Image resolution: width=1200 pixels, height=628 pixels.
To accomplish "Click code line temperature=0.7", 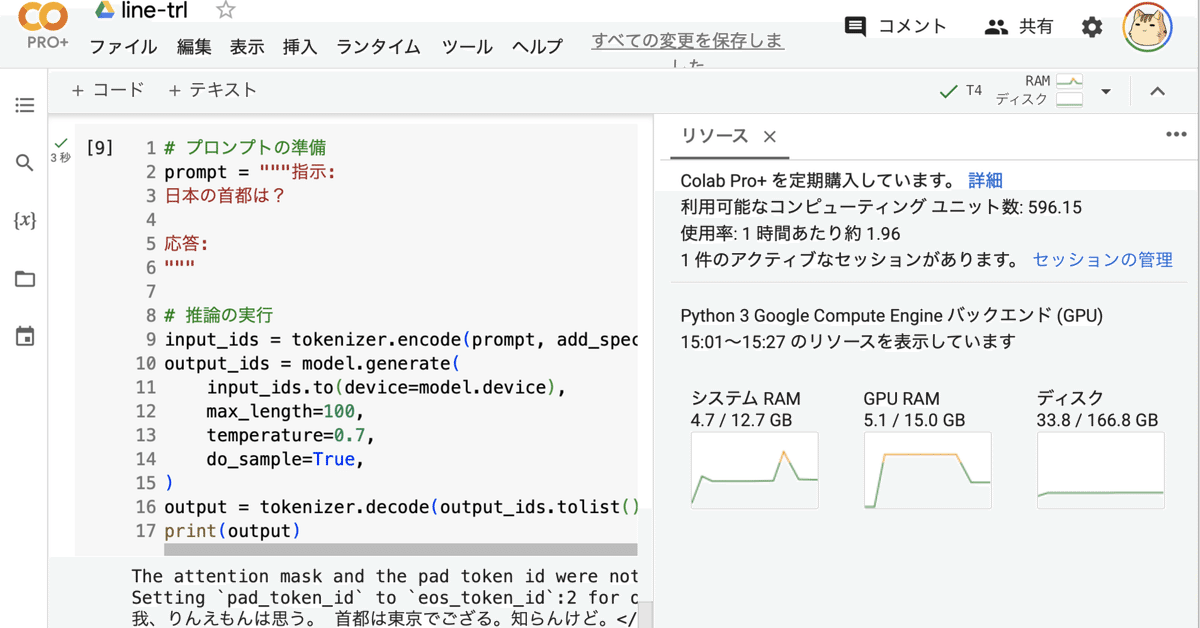I will click(x=291, y=435).
